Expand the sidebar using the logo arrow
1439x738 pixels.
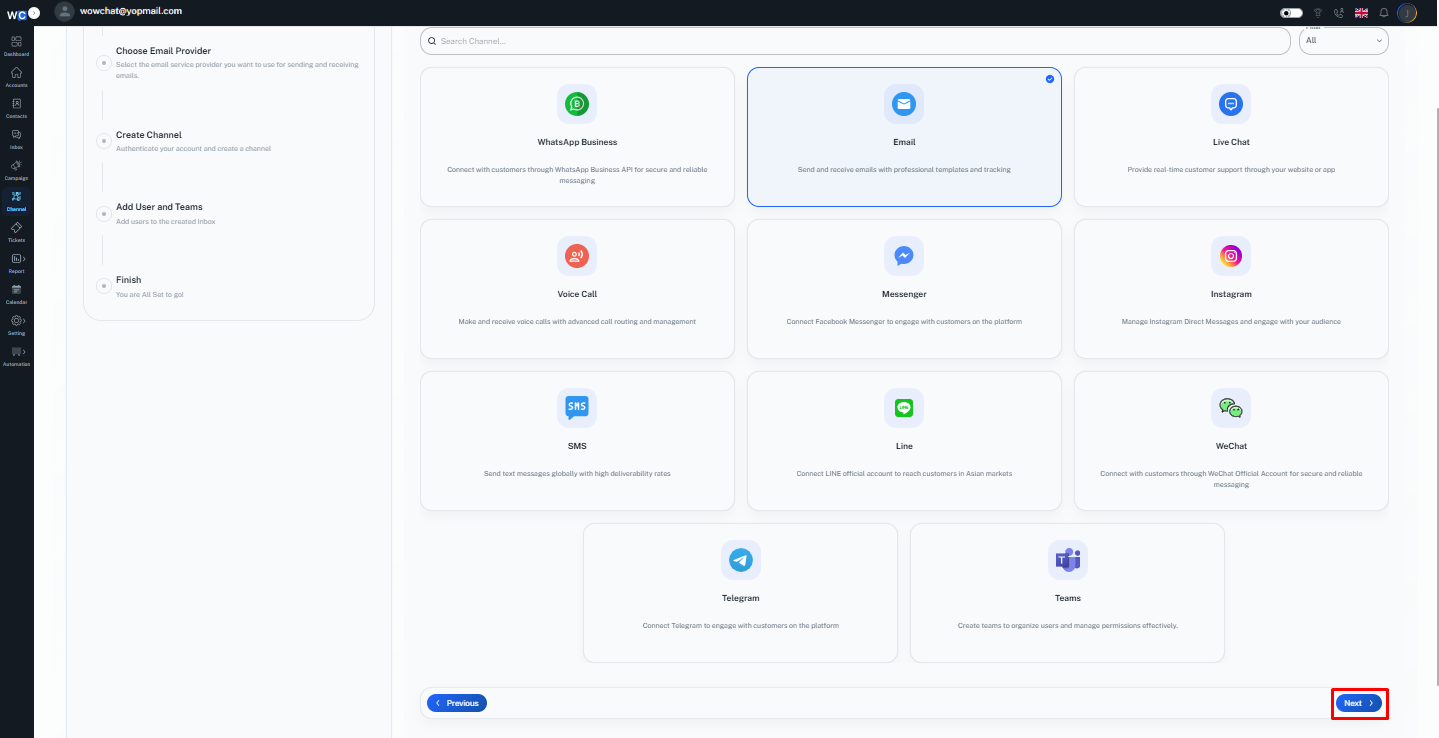pos(34,13)
